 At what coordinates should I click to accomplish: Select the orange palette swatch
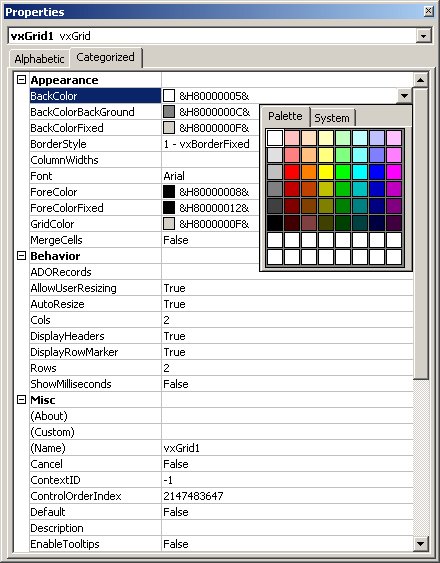point(309,172)
